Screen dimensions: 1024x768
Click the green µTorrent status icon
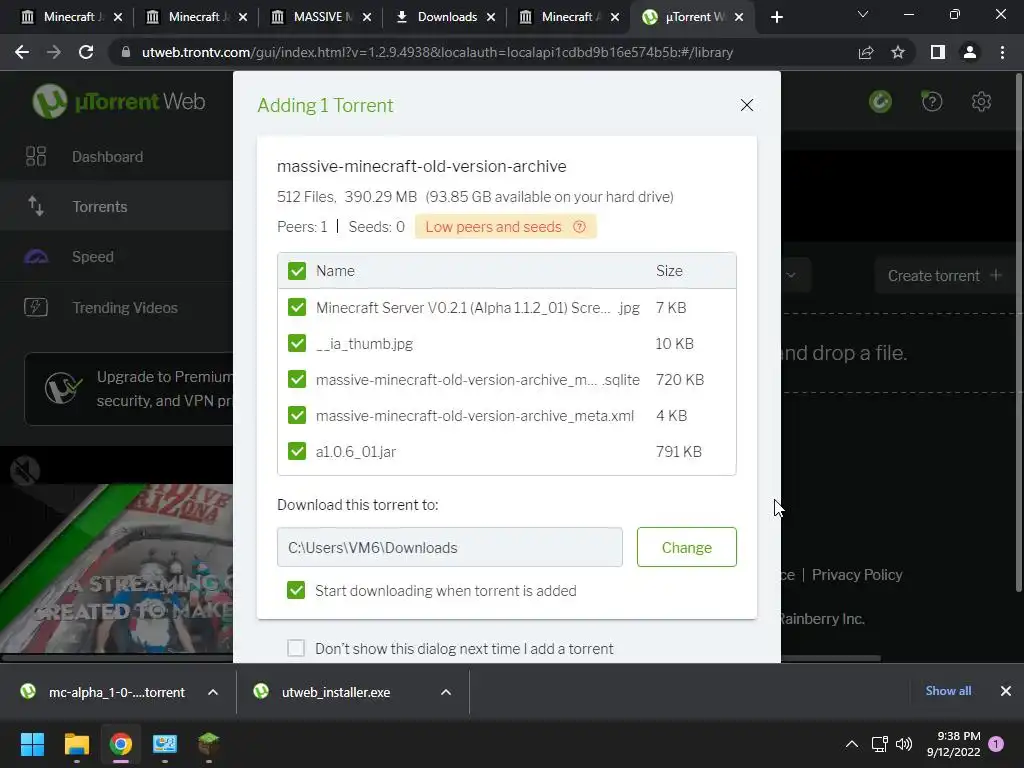[x=880, y=101]
